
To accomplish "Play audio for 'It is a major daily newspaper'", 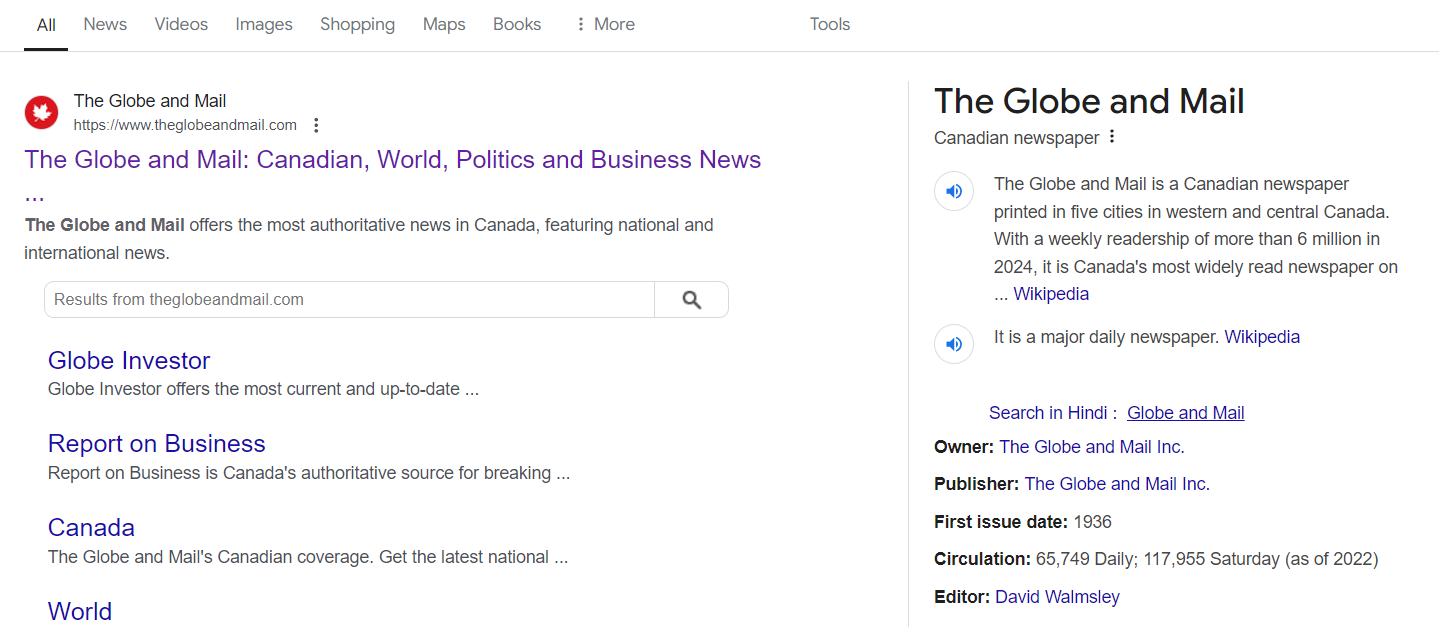I will click(x=954, y=344).
